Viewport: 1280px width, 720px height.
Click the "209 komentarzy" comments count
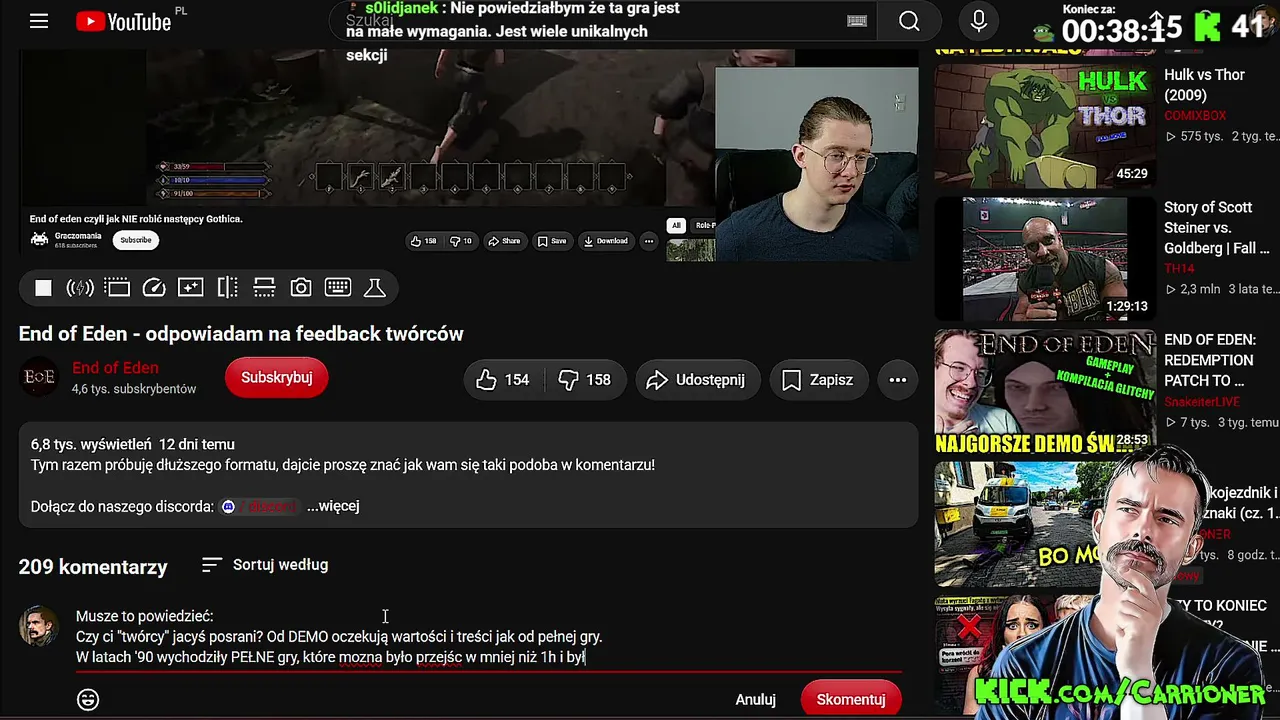pyautogui.click(x=93, y=567)
